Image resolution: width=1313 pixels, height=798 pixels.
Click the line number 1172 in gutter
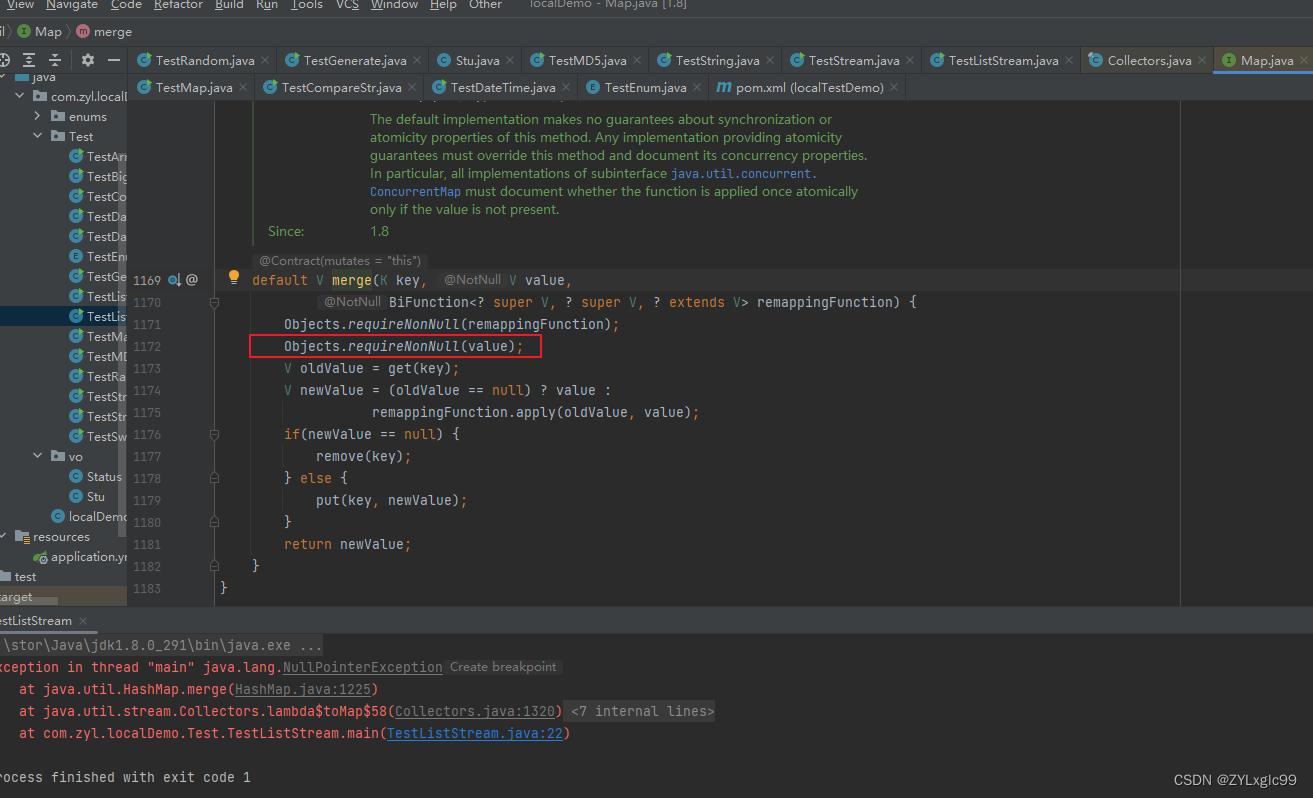[147, 346]
